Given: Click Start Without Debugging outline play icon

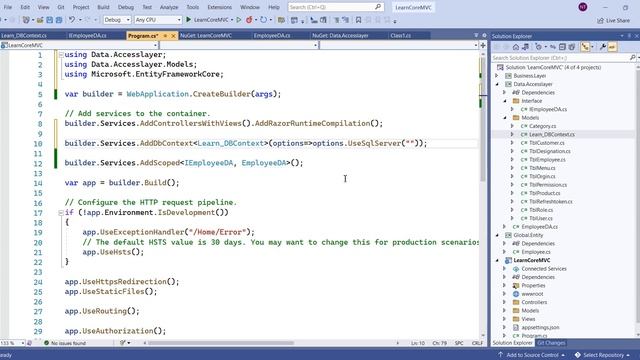Looking at the screenshot, I should (239, 20).
